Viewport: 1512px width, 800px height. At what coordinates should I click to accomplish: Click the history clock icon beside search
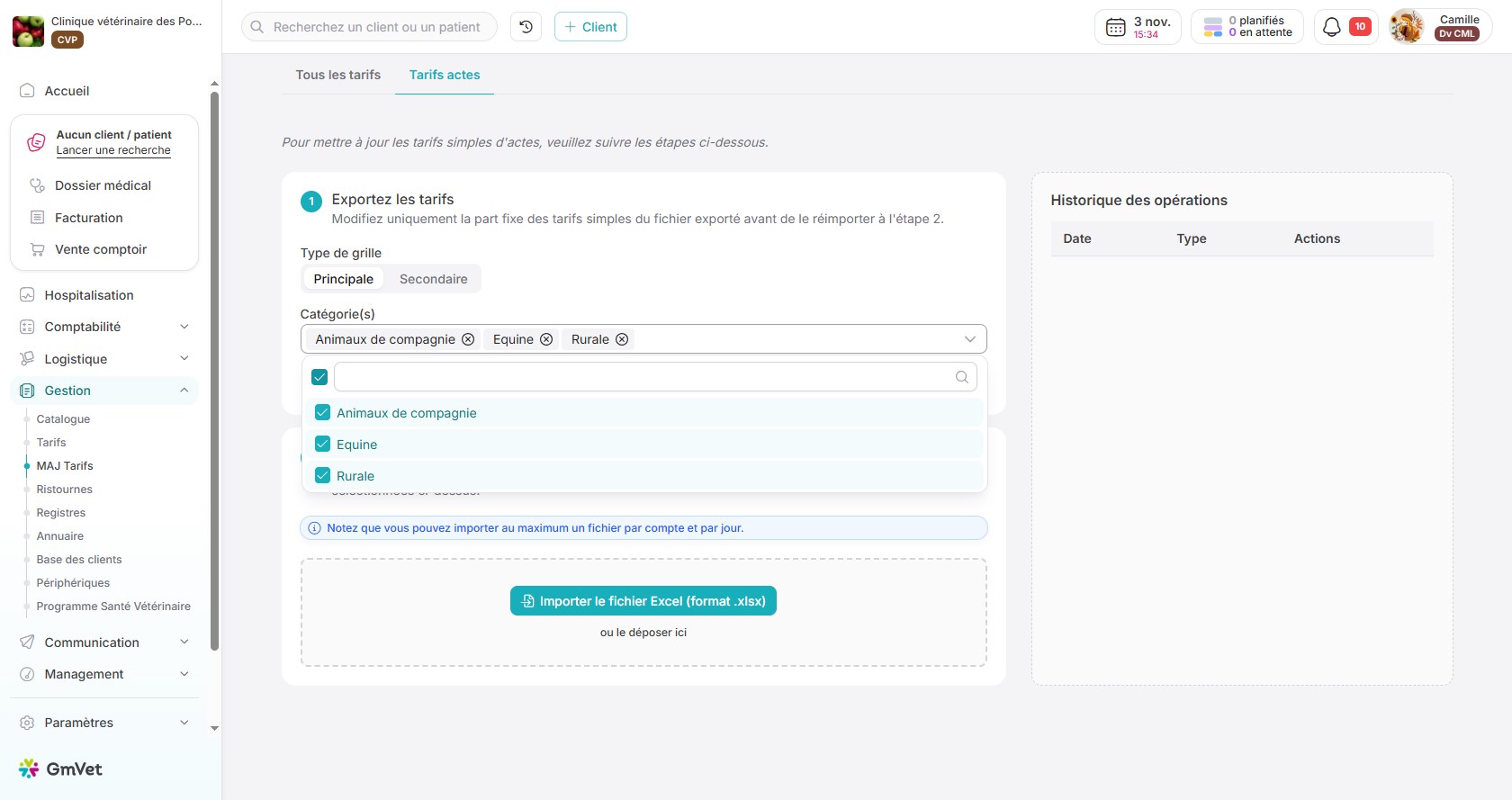tap(526, 27)
